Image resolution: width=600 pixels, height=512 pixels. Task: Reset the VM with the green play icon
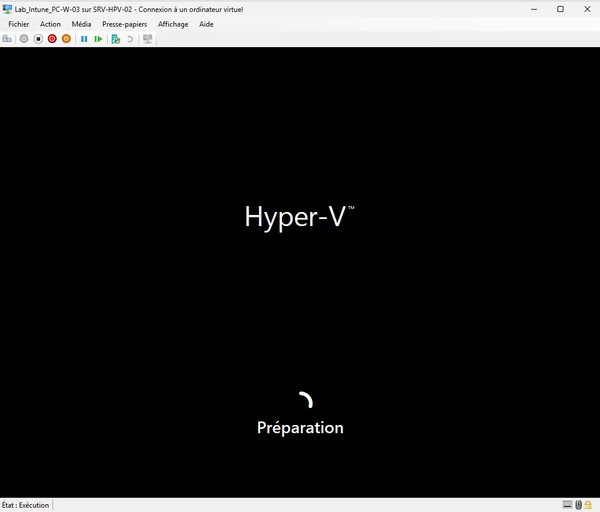pos(98,39)
